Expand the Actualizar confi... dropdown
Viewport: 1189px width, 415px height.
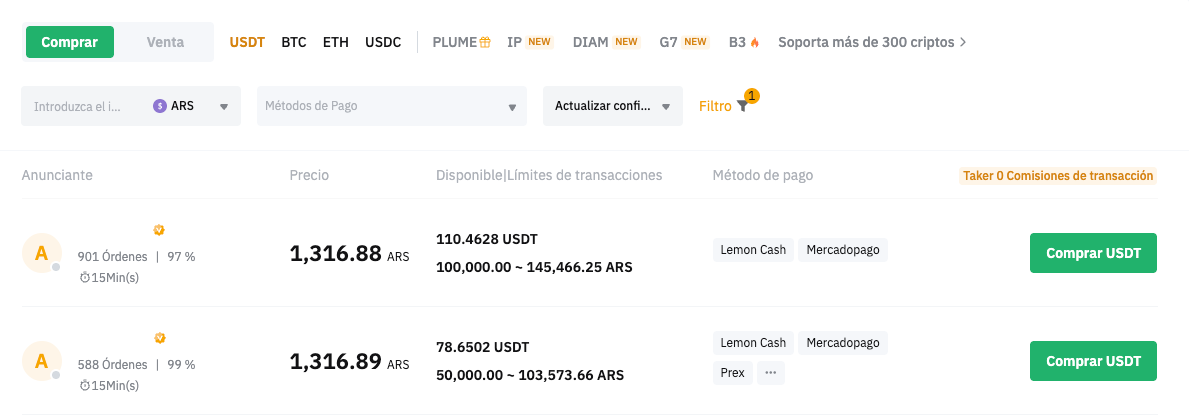click(613, 106)
